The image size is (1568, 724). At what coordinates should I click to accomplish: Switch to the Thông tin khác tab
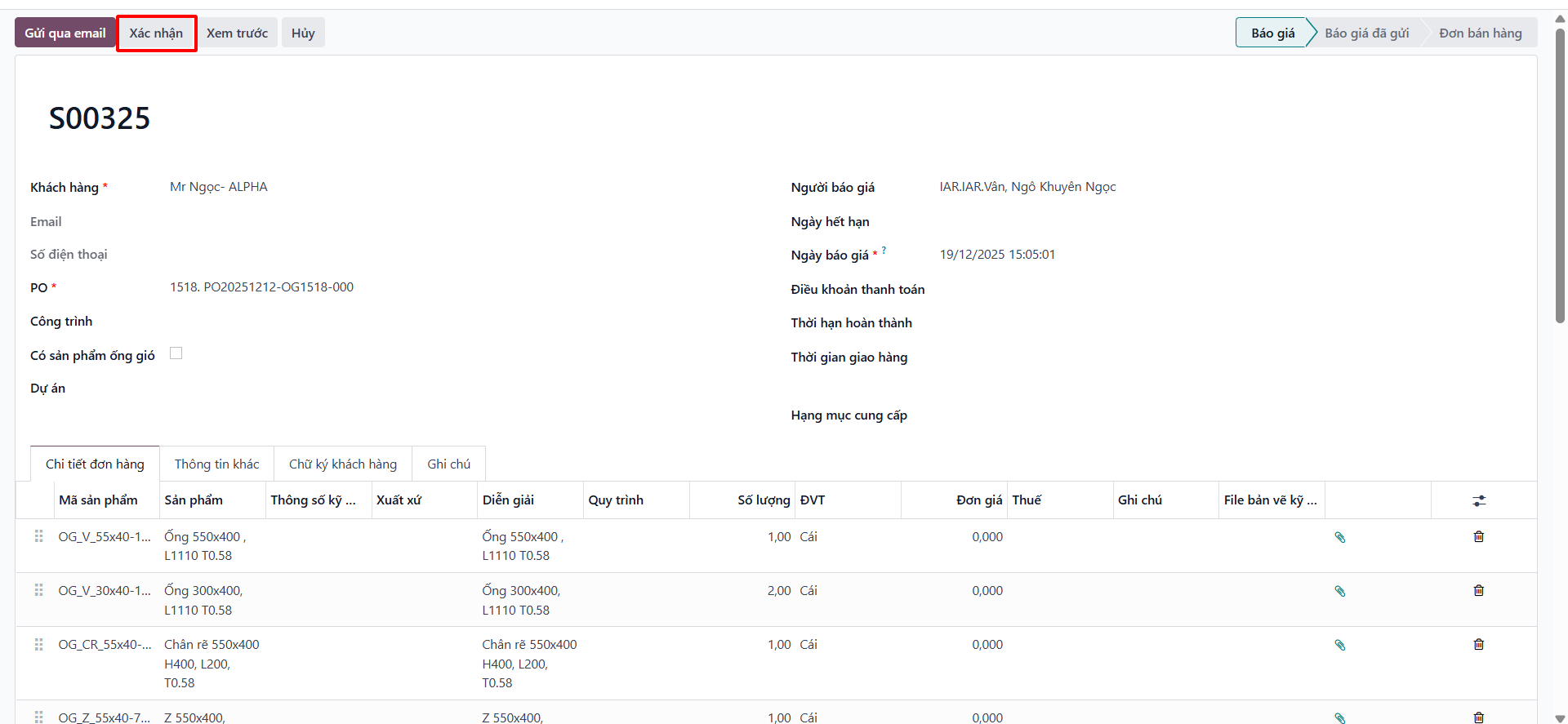coord(216,464)
